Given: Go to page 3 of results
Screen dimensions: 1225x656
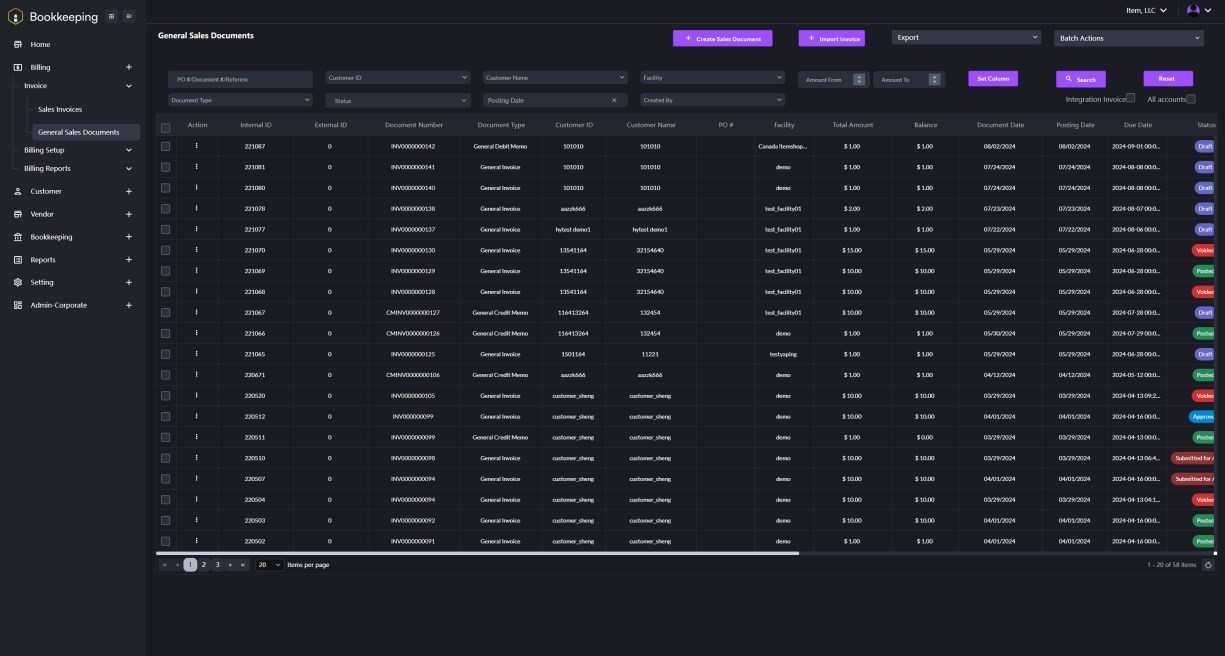Looking at the screenshot, I should (x=216, y=564).
